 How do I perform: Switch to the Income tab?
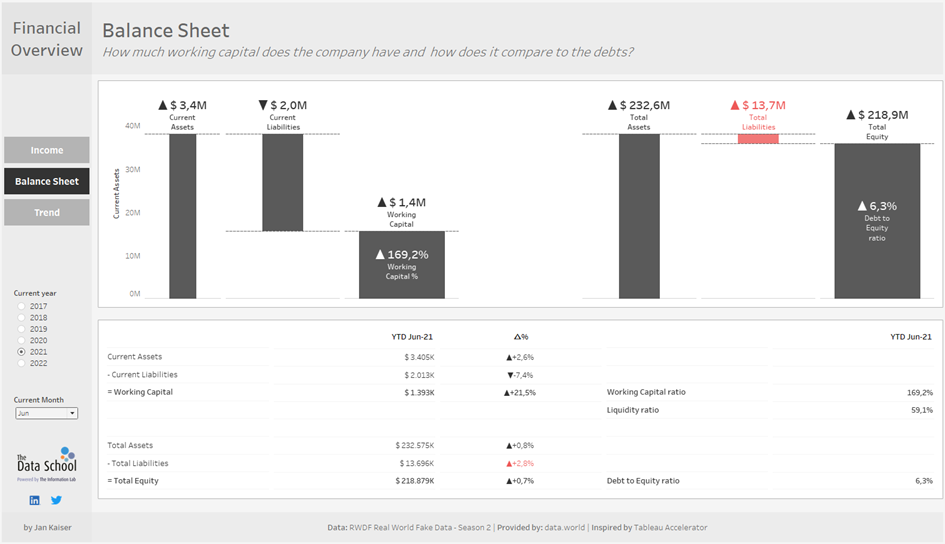pyautogui.click(x=47, y=150)
